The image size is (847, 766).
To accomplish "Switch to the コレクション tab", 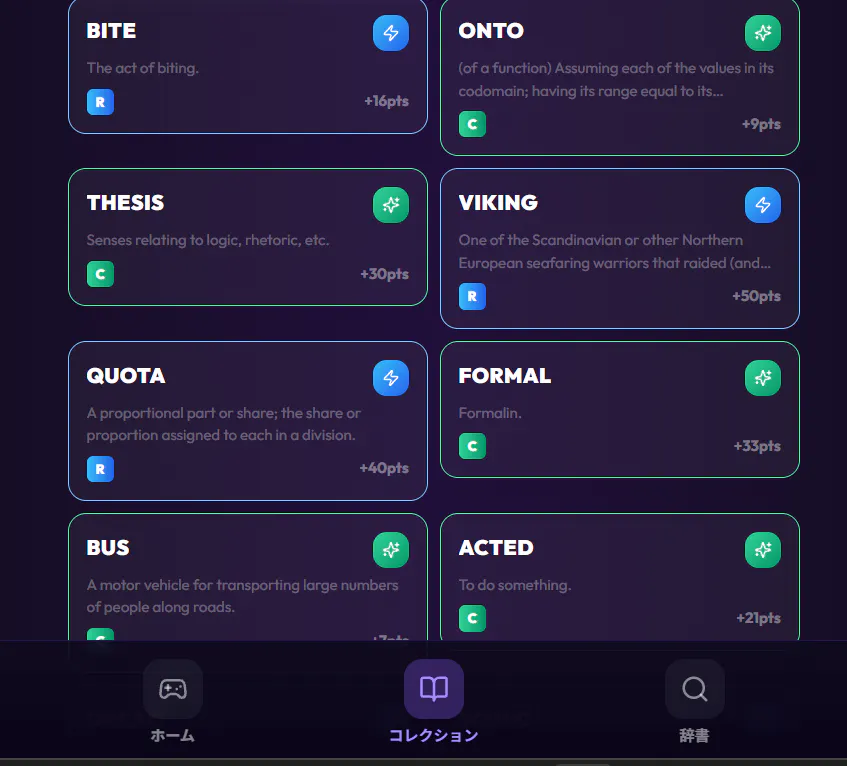I will pyautogui.click(x=433, y=701).
